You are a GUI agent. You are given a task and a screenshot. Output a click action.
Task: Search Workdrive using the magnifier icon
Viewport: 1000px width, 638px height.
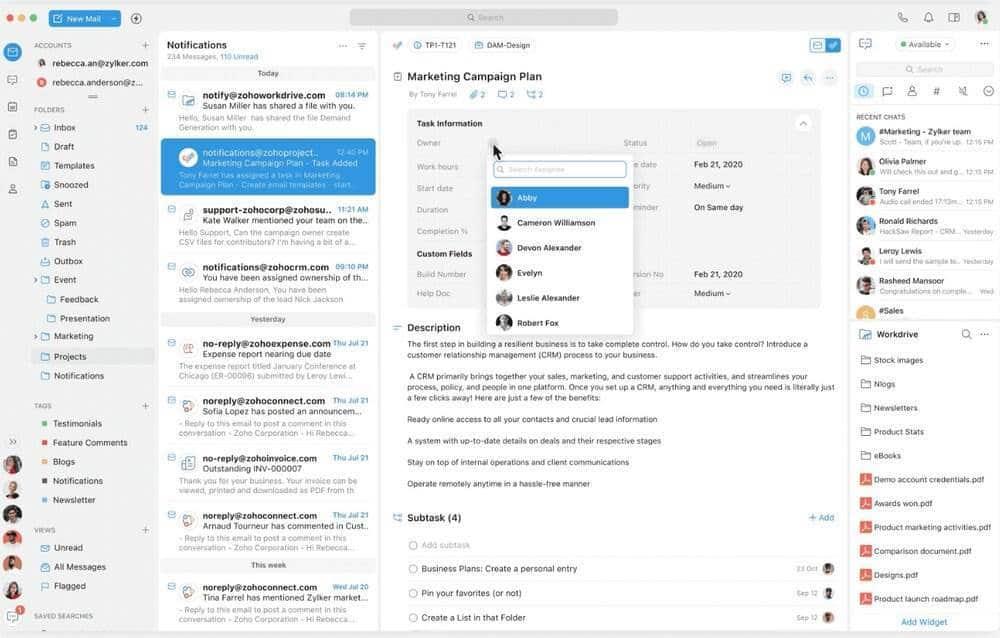point(966,335)
